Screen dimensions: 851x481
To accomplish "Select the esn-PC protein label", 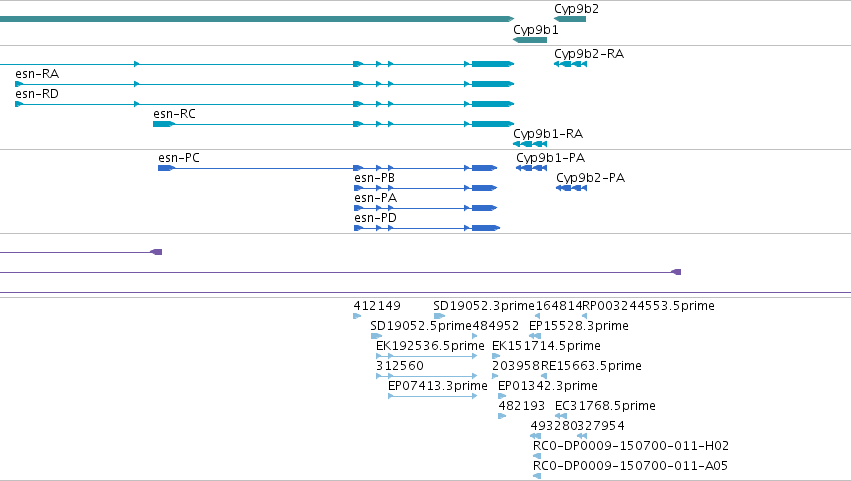I will point(179,158).
